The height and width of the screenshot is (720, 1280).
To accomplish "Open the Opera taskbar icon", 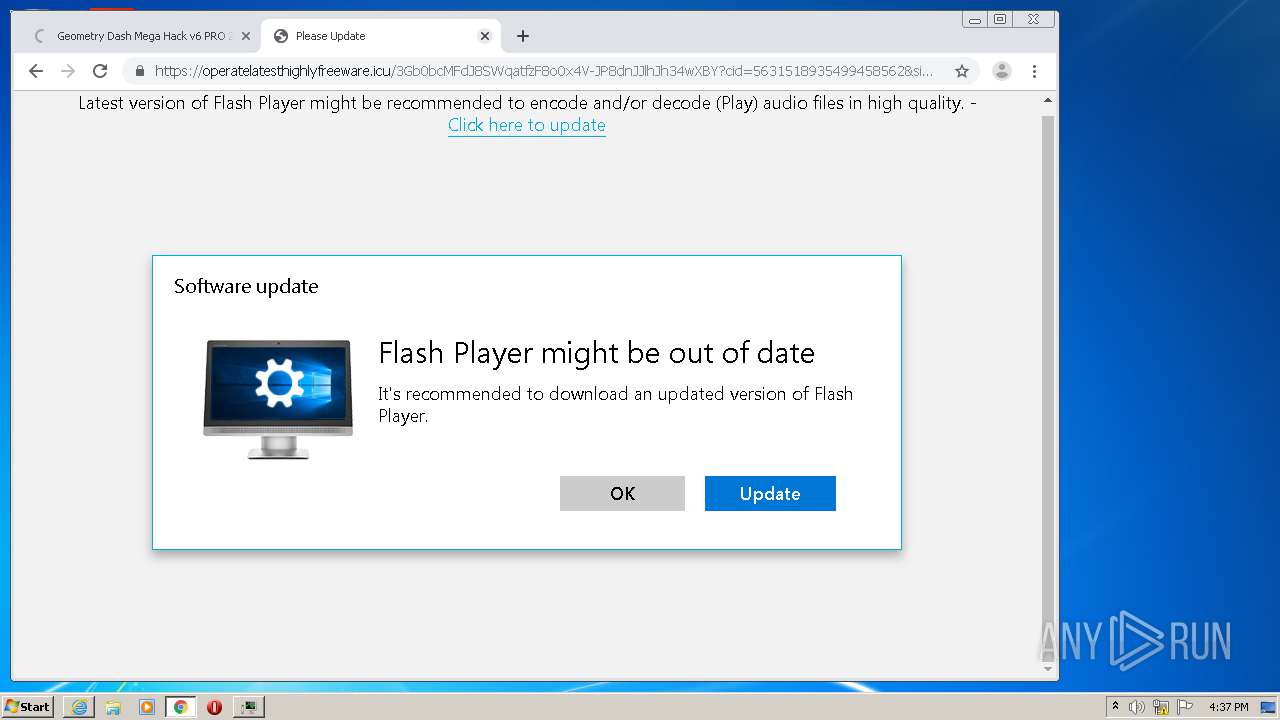I will coord(214,707).
